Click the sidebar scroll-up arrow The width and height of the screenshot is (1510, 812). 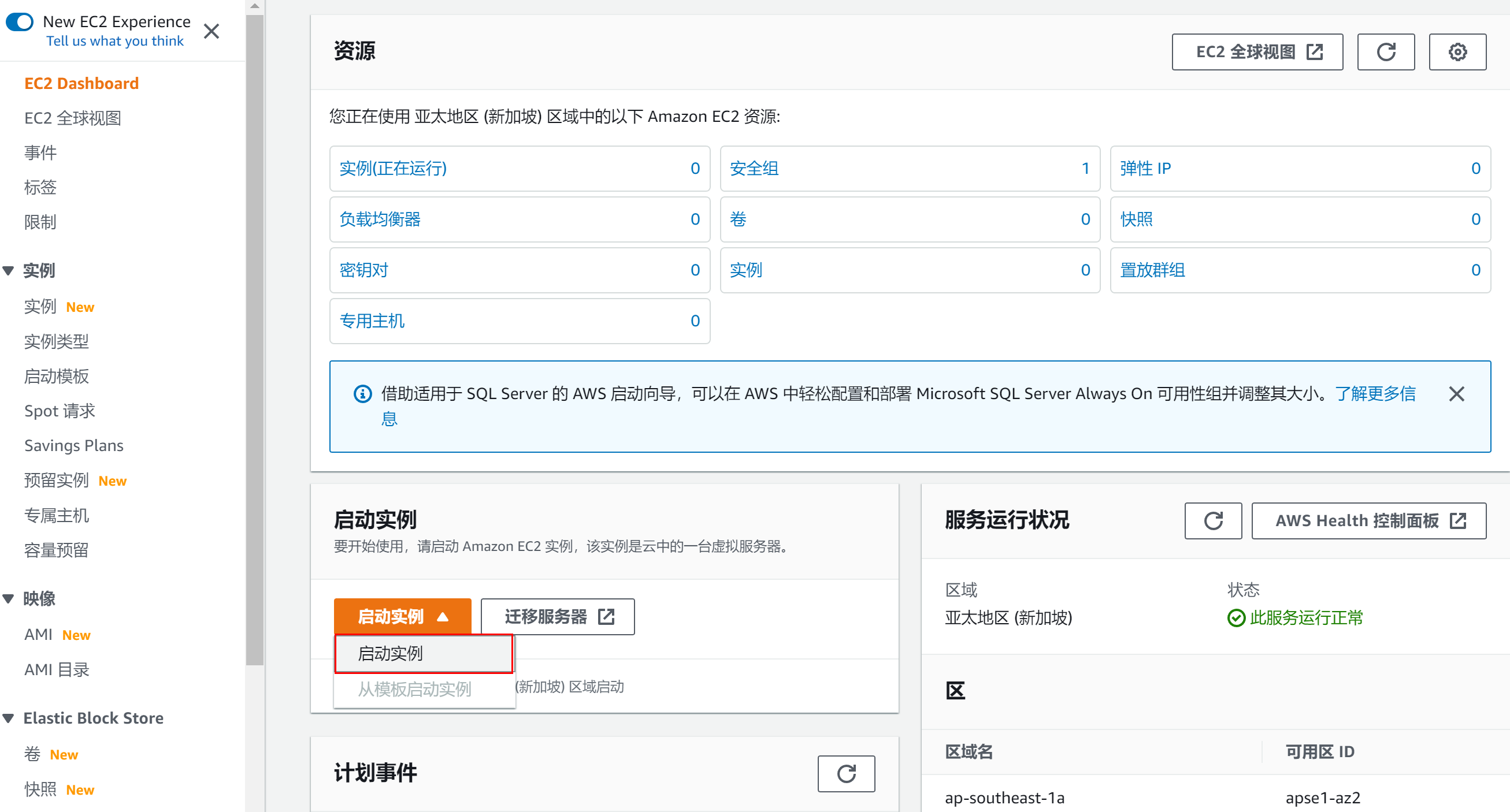(x=254, y=6)
